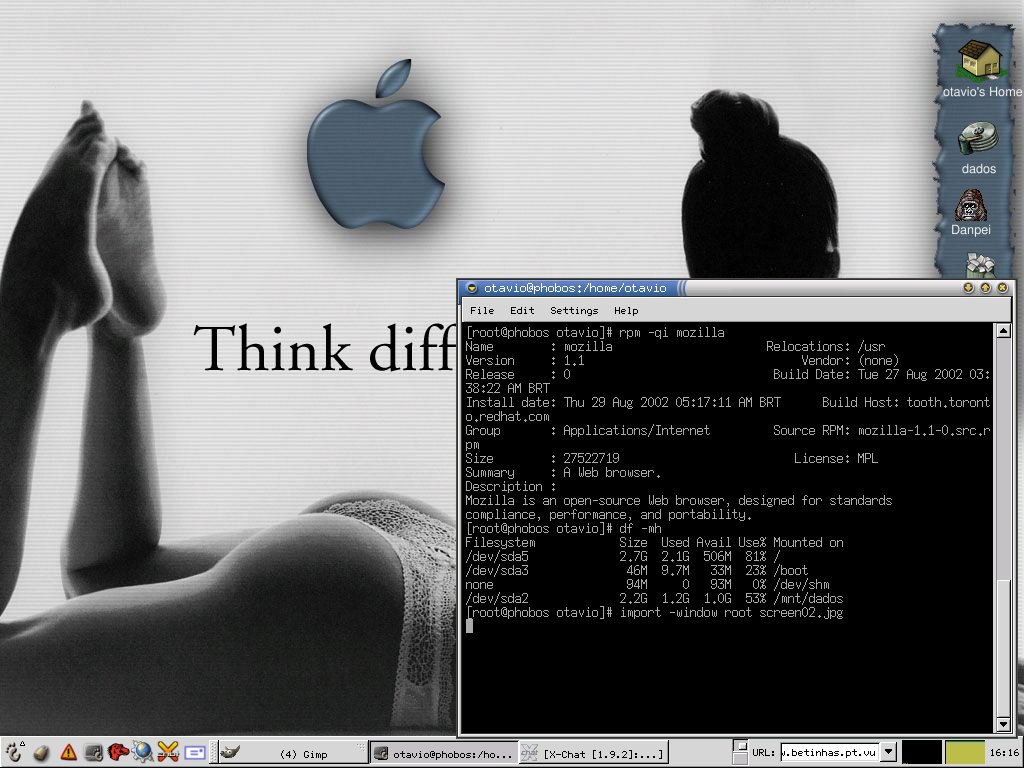Click the terminal scrollbar down arrow
1024x768 pixels.
point(1003,724)
